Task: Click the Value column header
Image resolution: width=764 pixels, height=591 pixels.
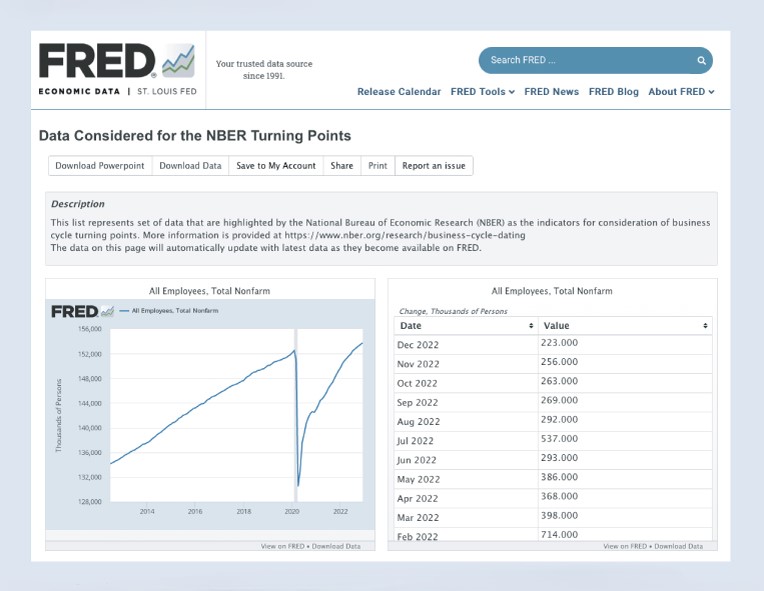Action: coord(625,325)
